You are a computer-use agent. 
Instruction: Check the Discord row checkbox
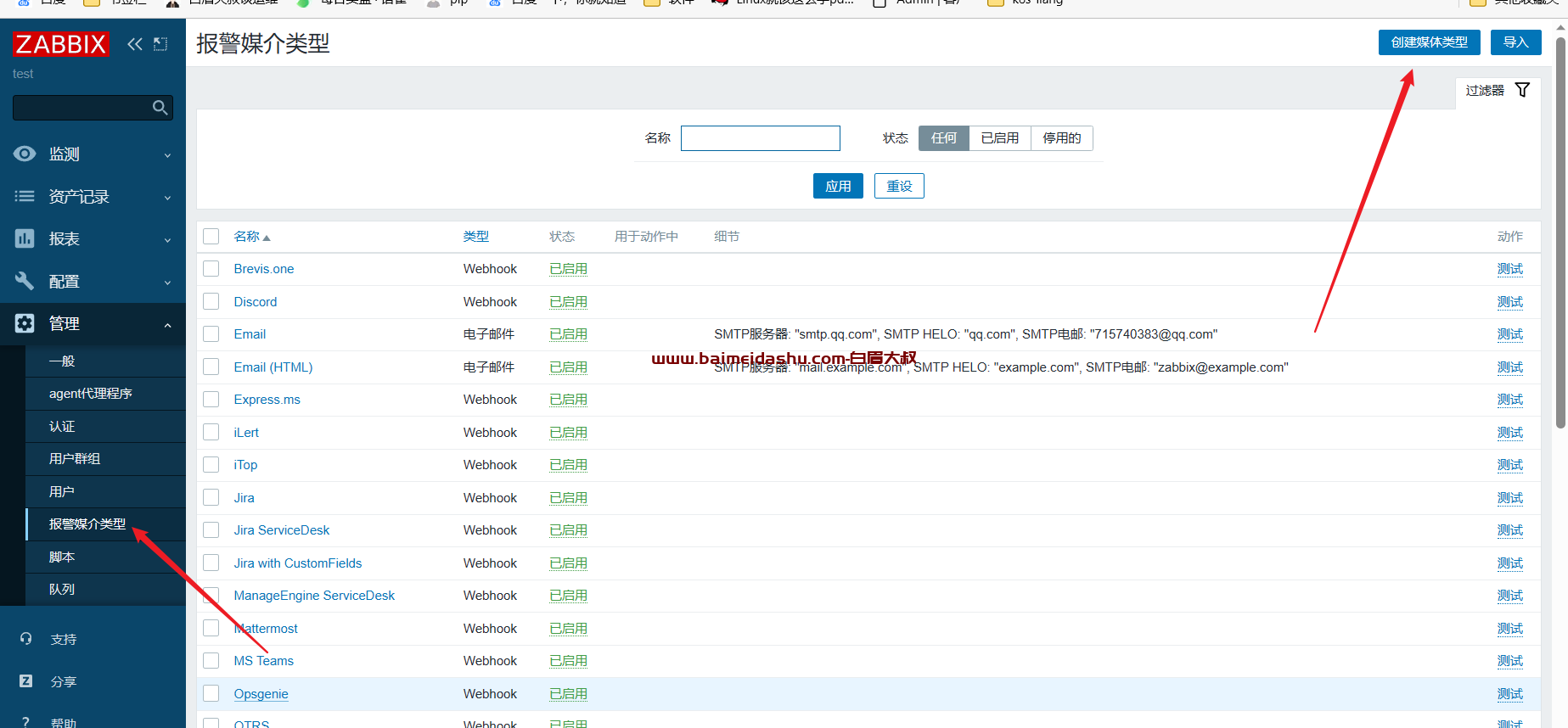click(x=211, y=302)
